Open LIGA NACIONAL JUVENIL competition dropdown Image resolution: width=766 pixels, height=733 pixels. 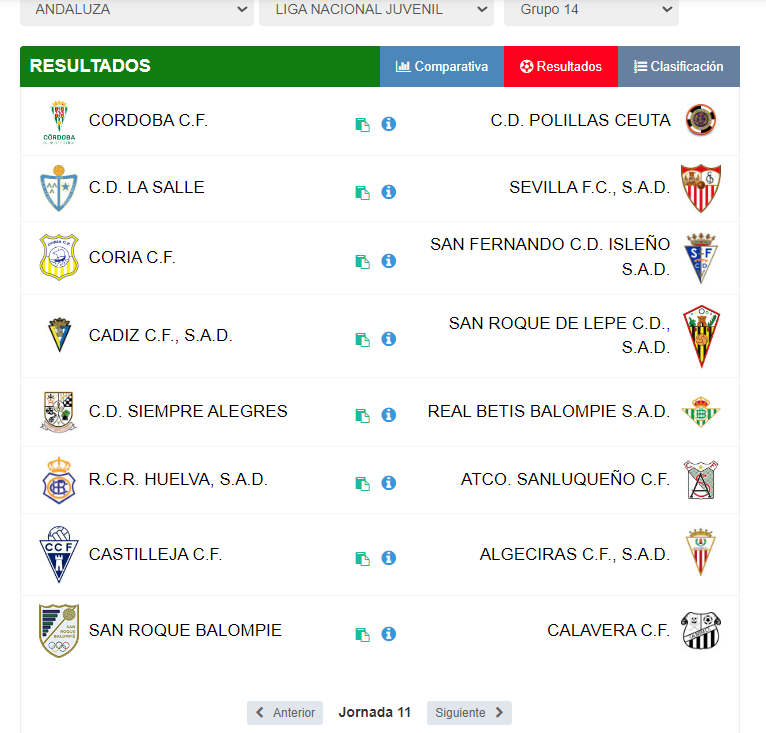(376, 10)
